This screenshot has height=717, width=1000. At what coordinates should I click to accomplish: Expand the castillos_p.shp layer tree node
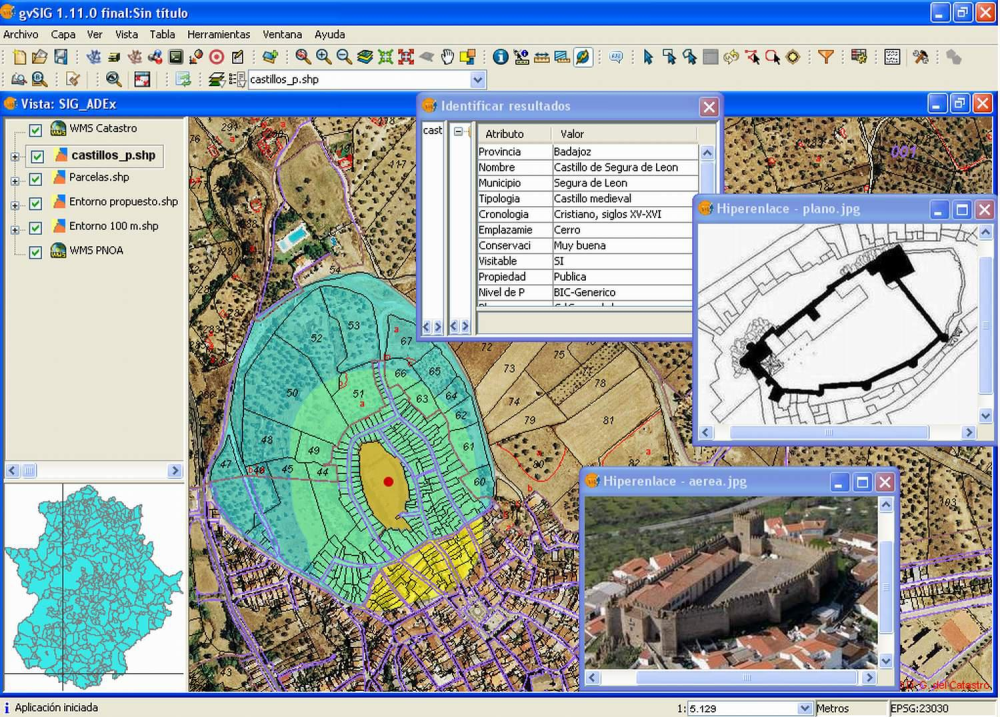coord(15,156)
